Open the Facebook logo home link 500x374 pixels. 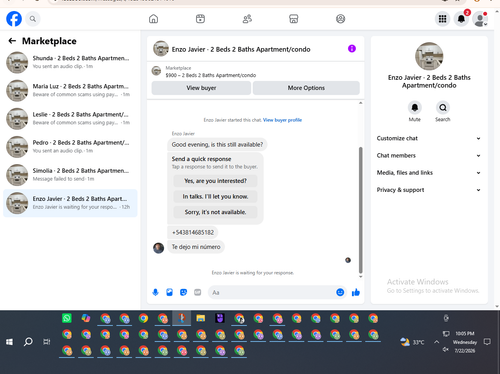(14, 19)
